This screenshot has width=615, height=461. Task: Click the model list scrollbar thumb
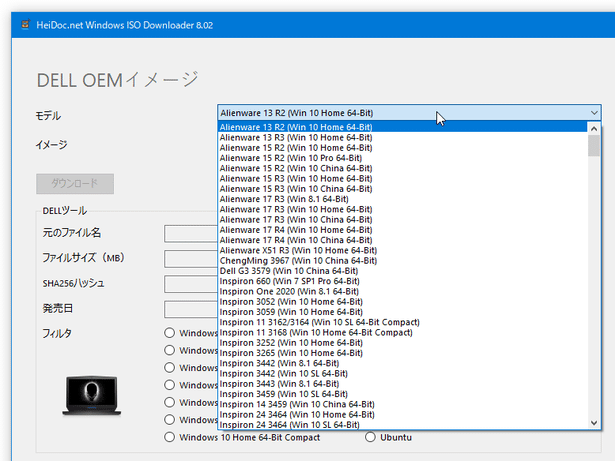594,146
